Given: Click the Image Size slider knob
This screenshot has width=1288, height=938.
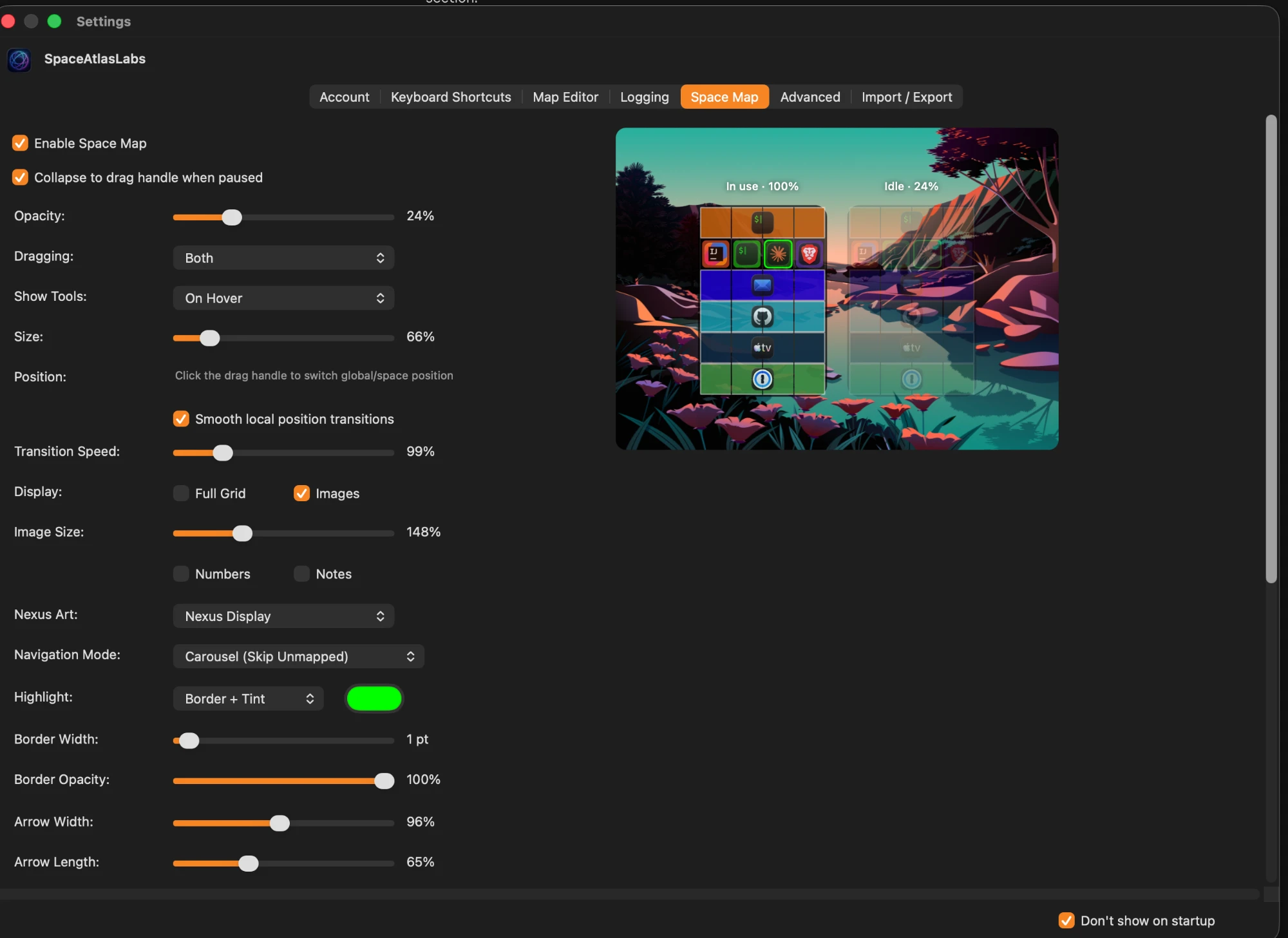Looking at the screenshot, I should click(x=242, y=533).
